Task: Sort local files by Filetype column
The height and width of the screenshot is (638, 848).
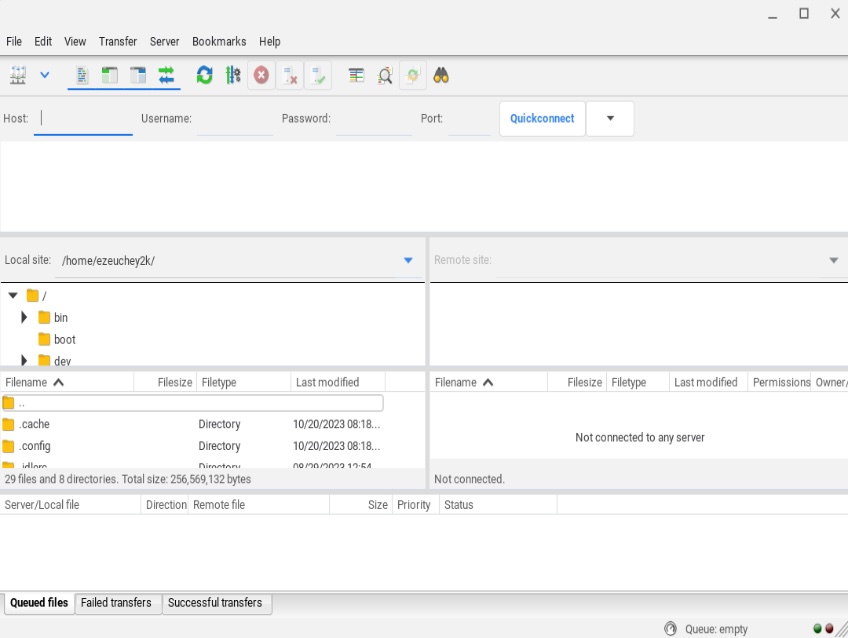Action: point(244,382)
